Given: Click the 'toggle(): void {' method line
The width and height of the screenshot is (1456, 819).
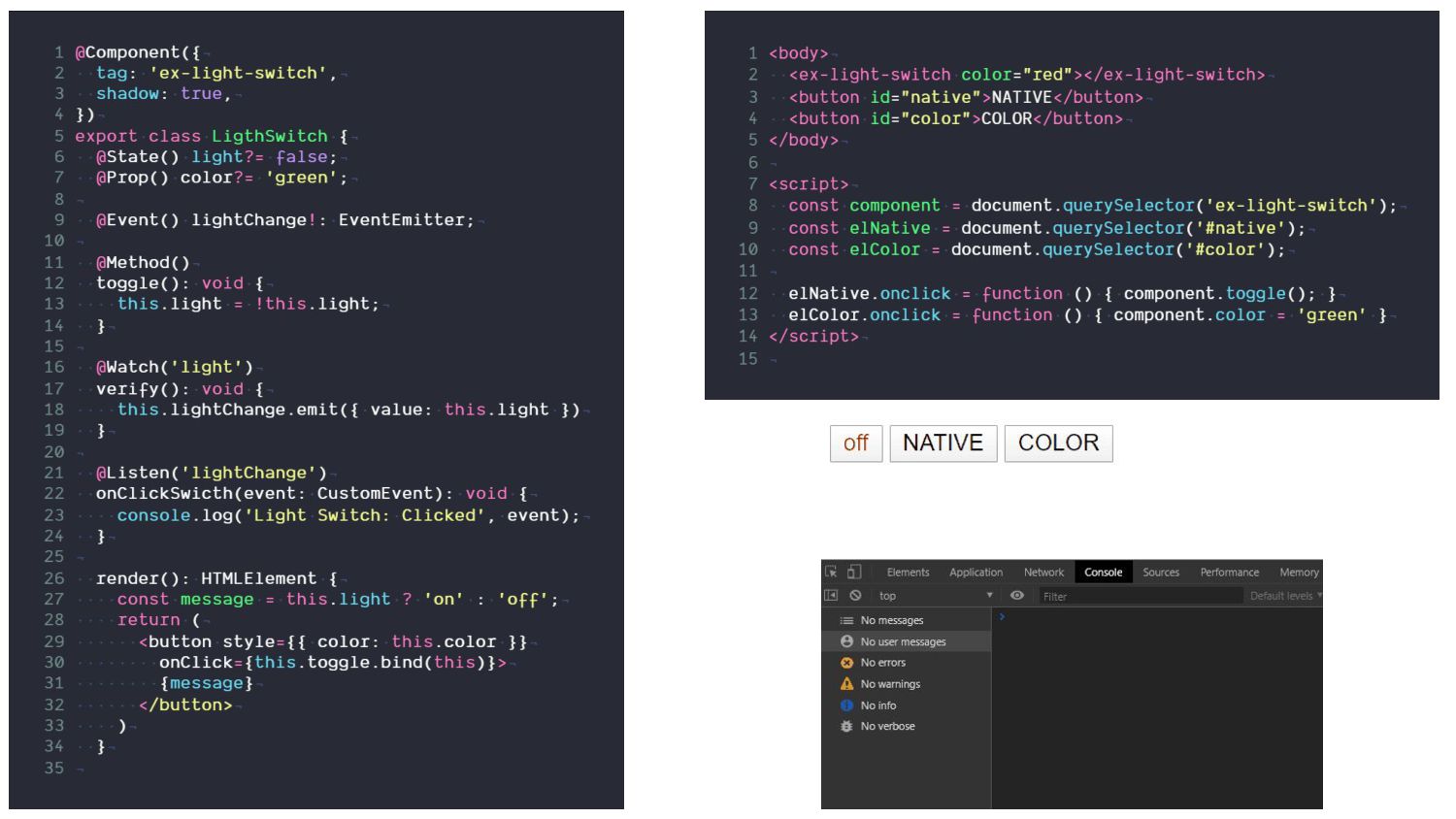Looking at the screenshot, I should (x=180, y=283).
